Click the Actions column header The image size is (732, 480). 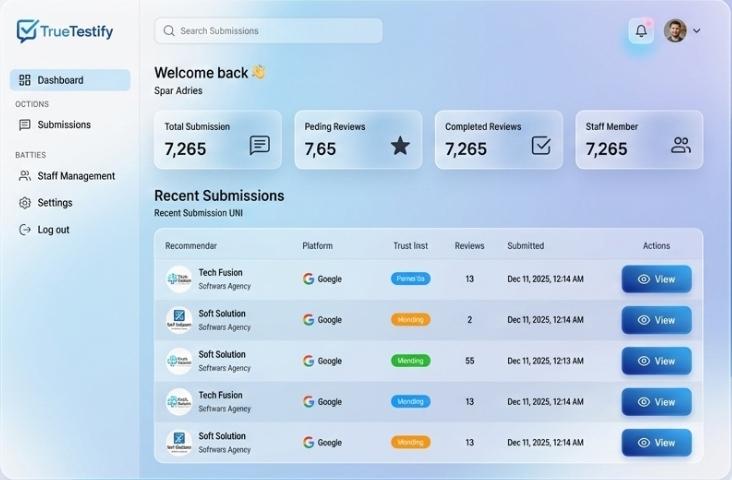pos(656,246)
